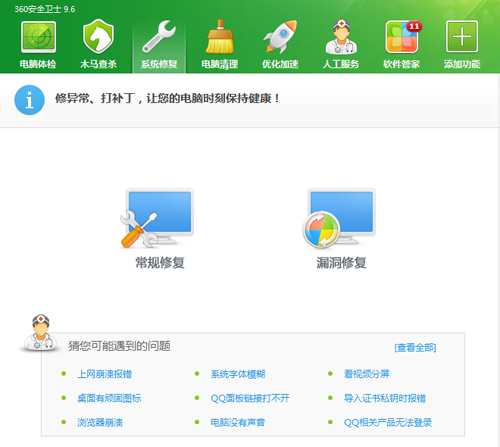Open the 查看全部 link

(415, 348)
